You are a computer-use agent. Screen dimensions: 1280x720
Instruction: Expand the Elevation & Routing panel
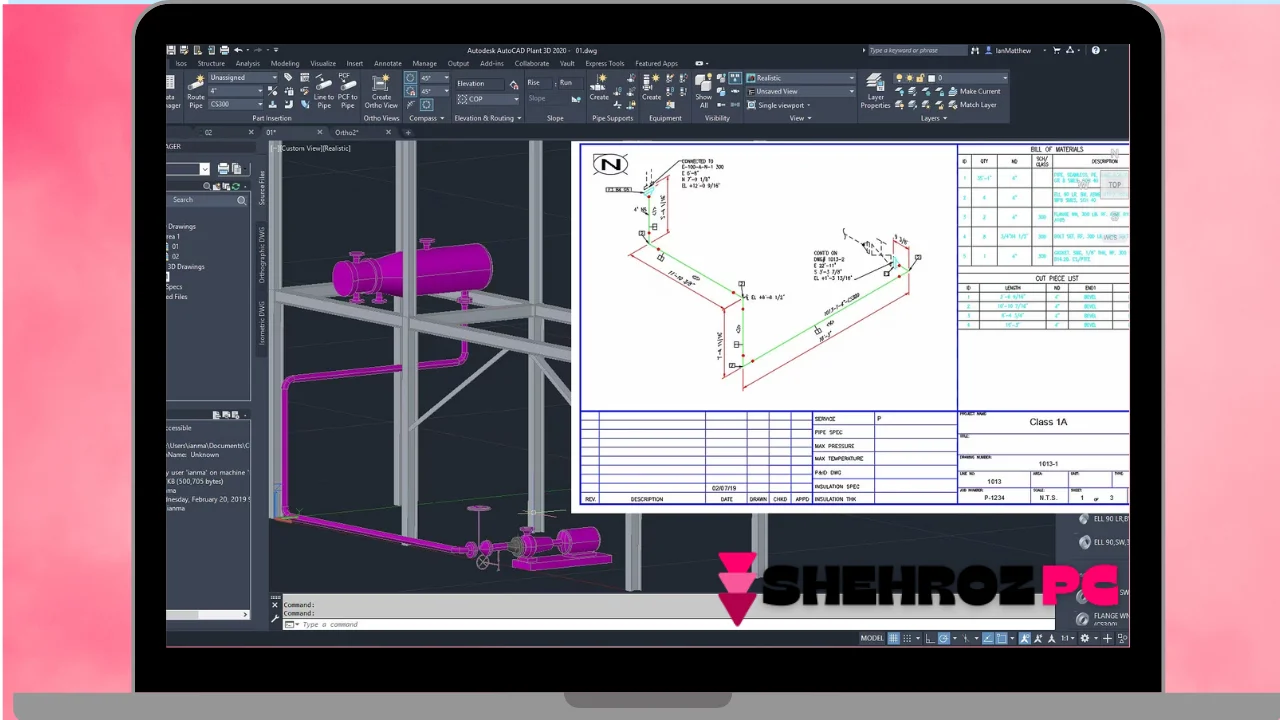point(487,118)
